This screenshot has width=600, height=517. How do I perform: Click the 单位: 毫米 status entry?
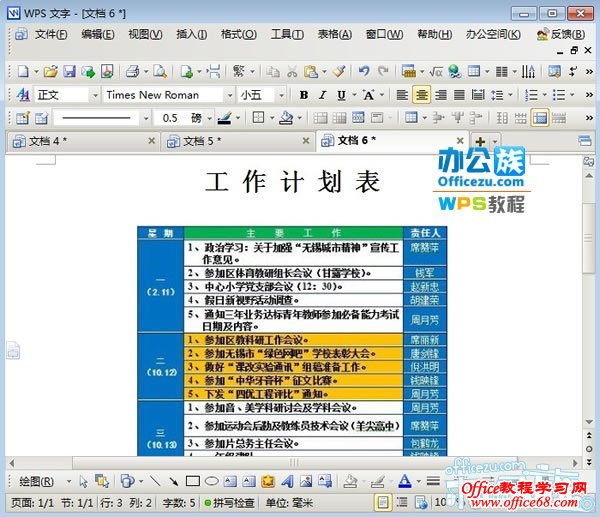click(x=289, y=502)
